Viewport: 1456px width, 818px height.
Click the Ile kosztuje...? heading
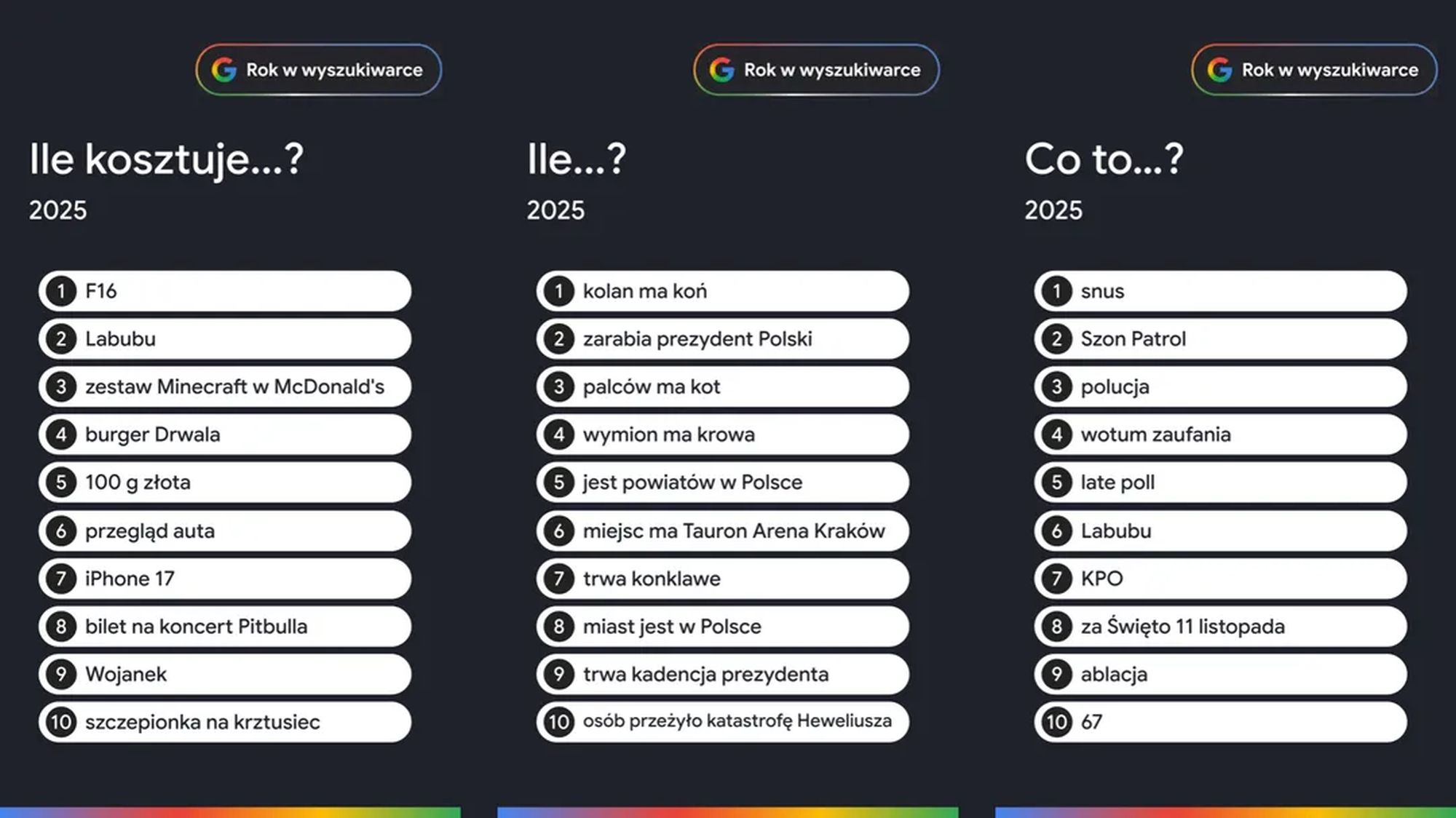pos(166,159)
